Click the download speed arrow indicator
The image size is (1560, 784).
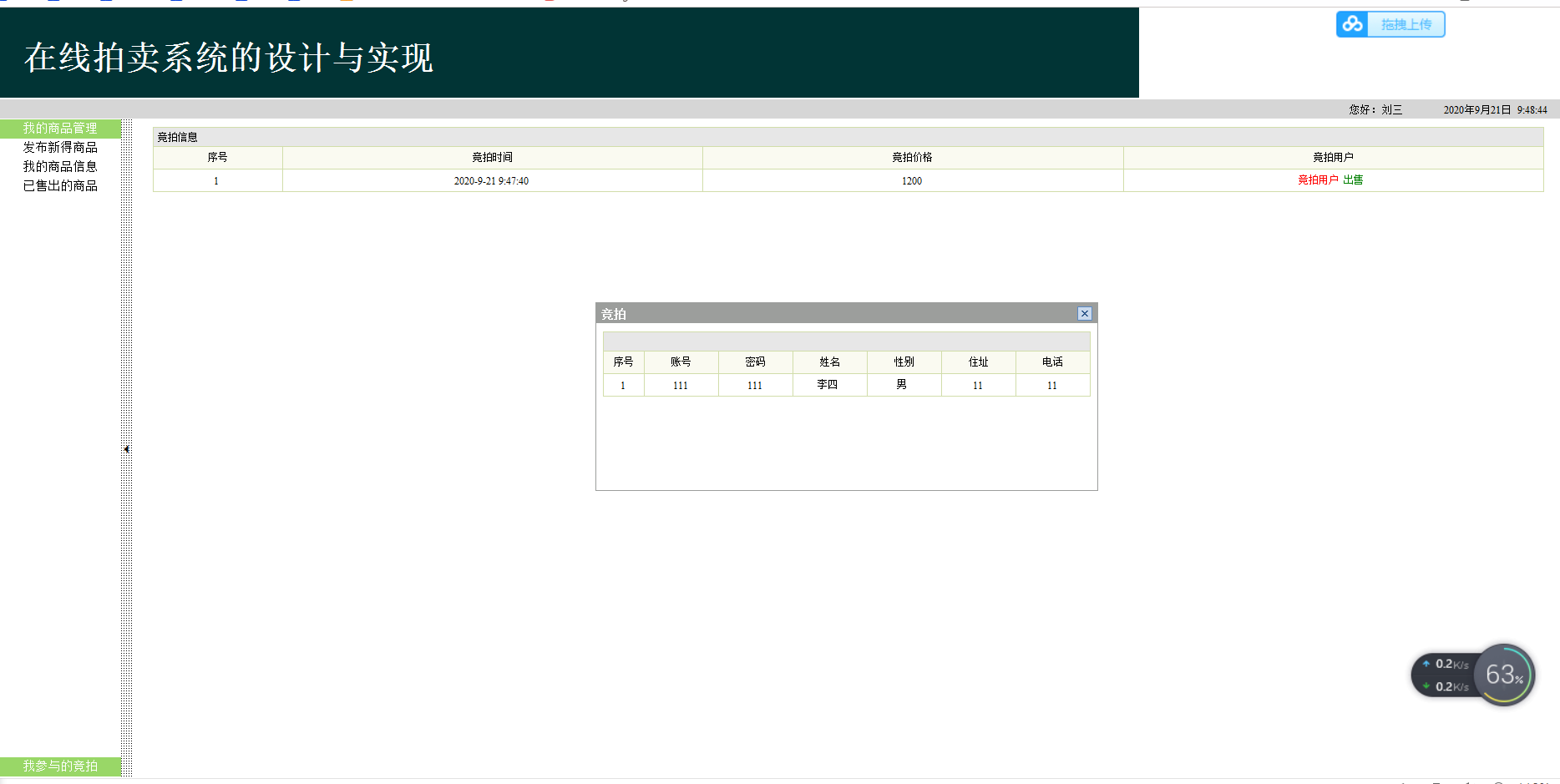pyautogui.click(x=1426, y=686)
